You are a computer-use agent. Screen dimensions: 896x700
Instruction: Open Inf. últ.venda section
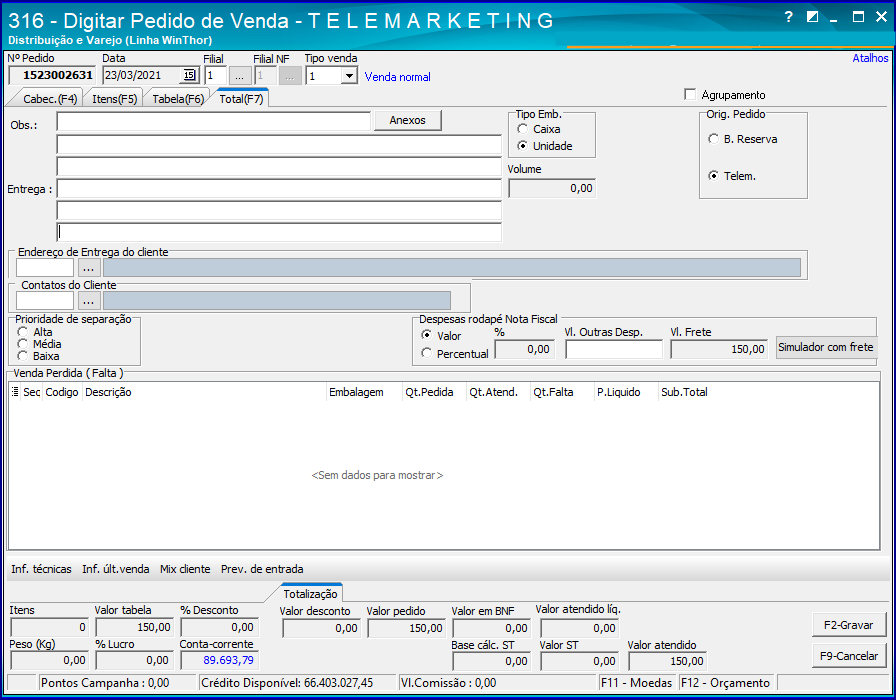pos(115,569)
